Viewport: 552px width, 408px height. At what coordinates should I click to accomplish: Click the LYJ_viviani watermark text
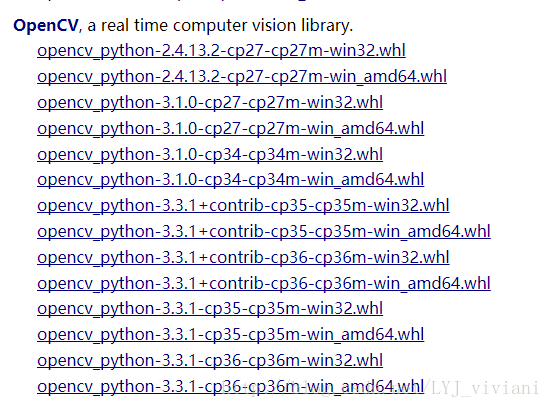point(485,388)
